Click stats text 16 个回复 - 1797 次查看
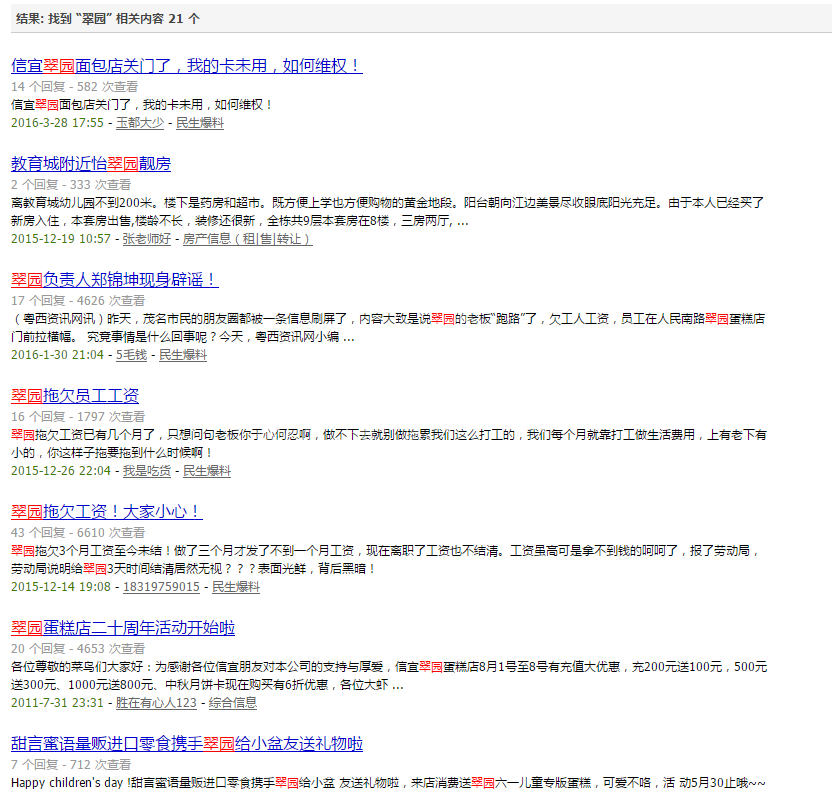The height and width of the screenshot is (795, 832). click(x=78, y=417)
